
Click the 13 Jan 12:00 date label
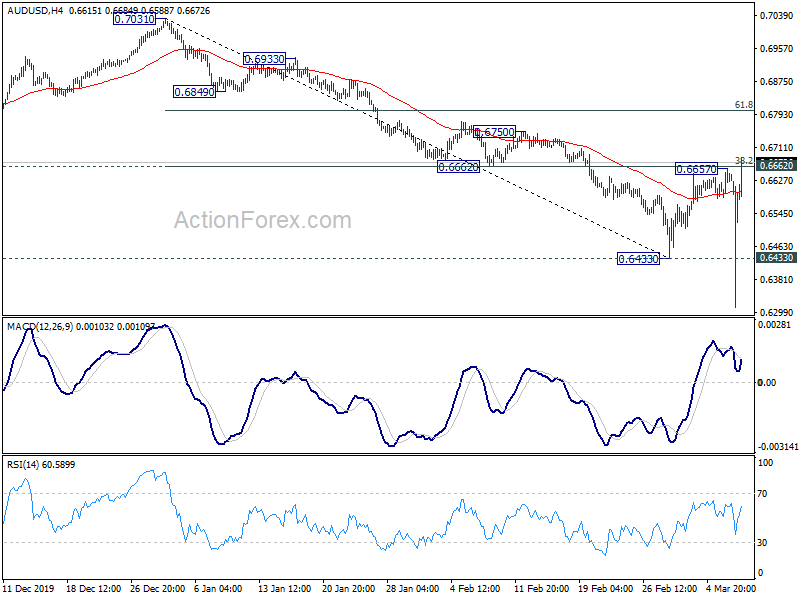click(x=284, y=588)
